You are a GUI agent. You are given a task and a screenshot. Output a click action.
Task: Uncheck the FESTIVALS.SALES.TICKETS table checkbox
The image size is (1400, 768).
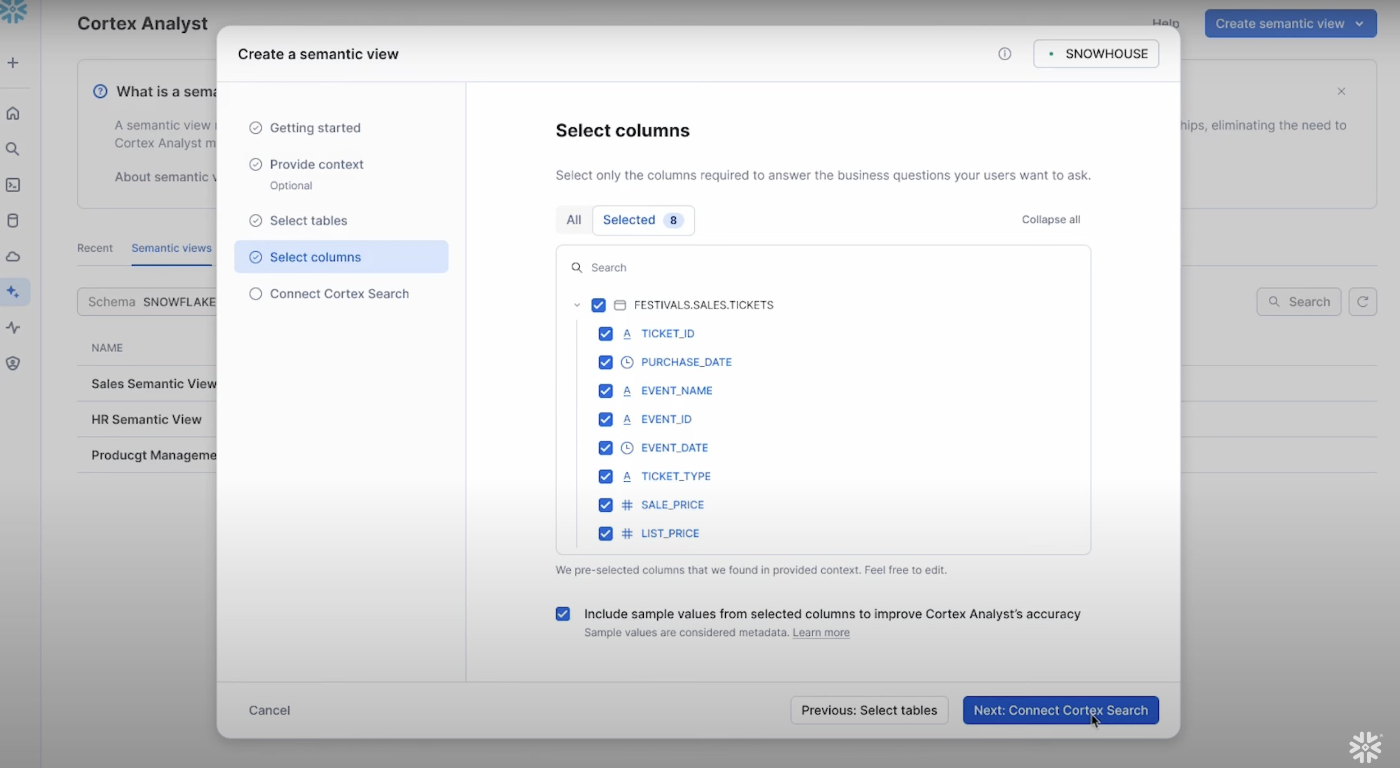coord(598,305)
